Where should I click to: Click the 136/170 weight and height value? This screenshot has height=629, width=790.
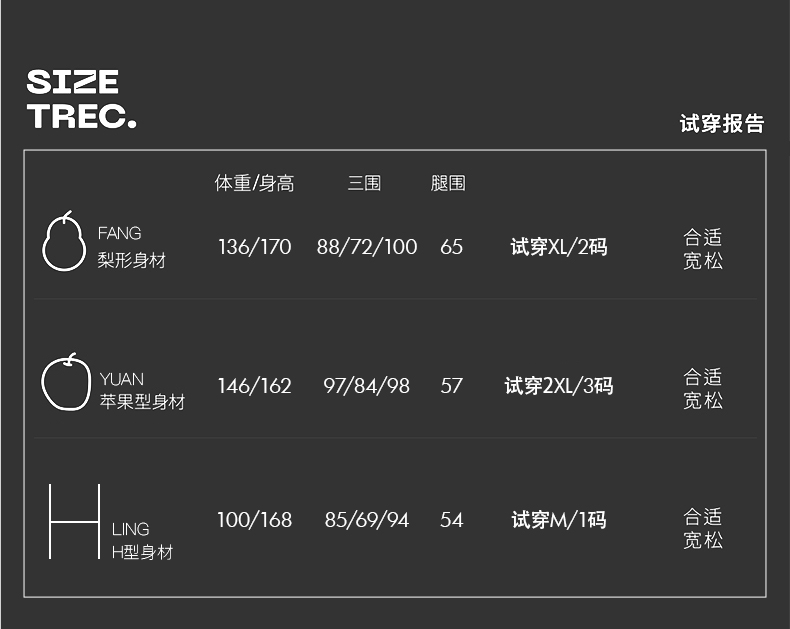click(254, 247)
